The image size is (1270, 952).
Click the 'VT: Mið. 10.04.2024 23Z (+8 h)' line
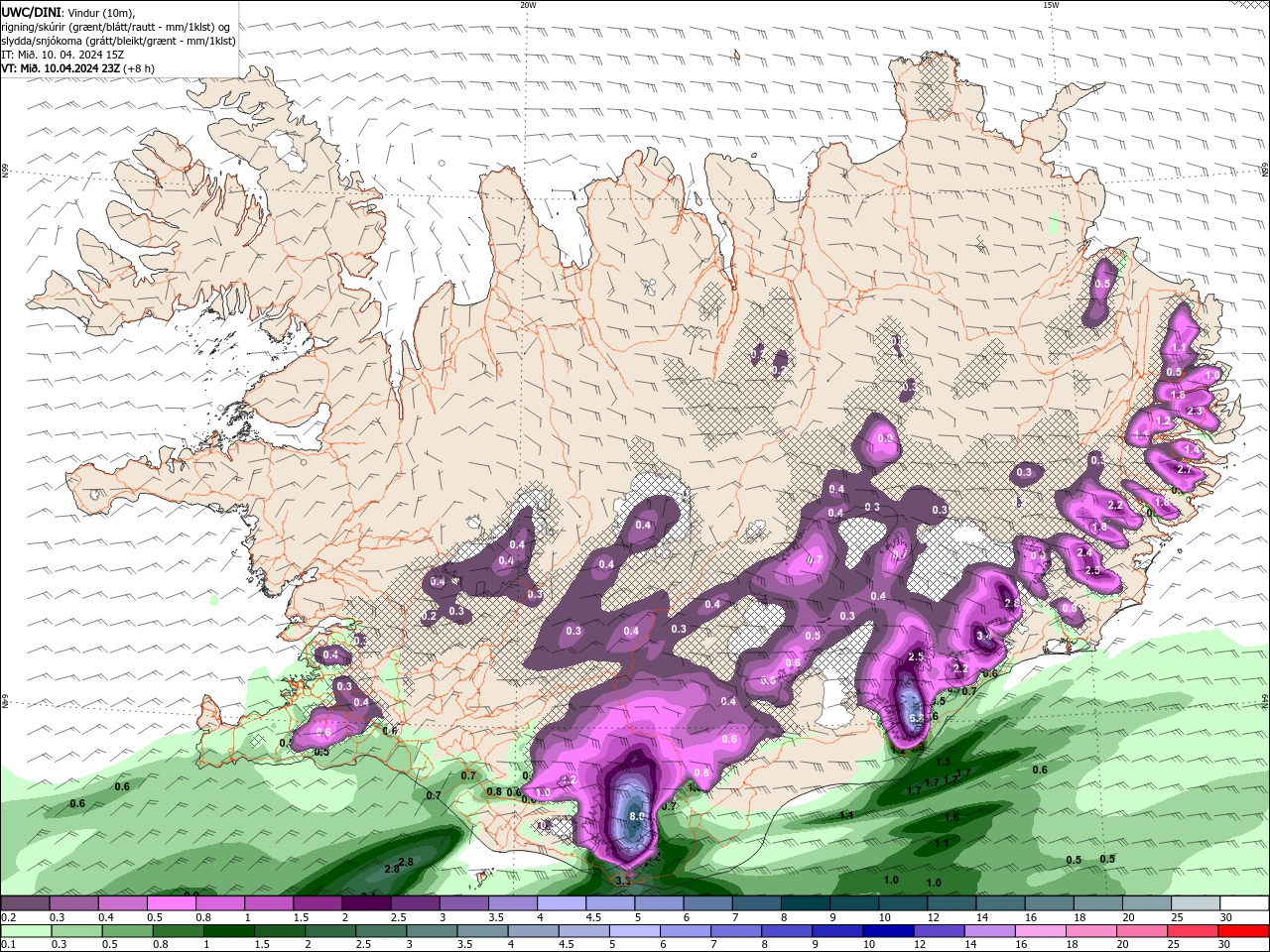click(77, 68)
